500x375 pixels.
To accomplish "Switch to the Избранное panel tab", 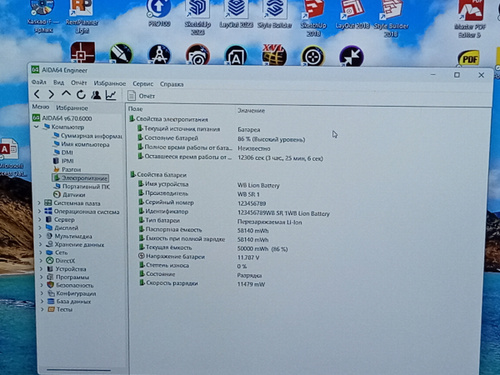I will pos(72,108).
